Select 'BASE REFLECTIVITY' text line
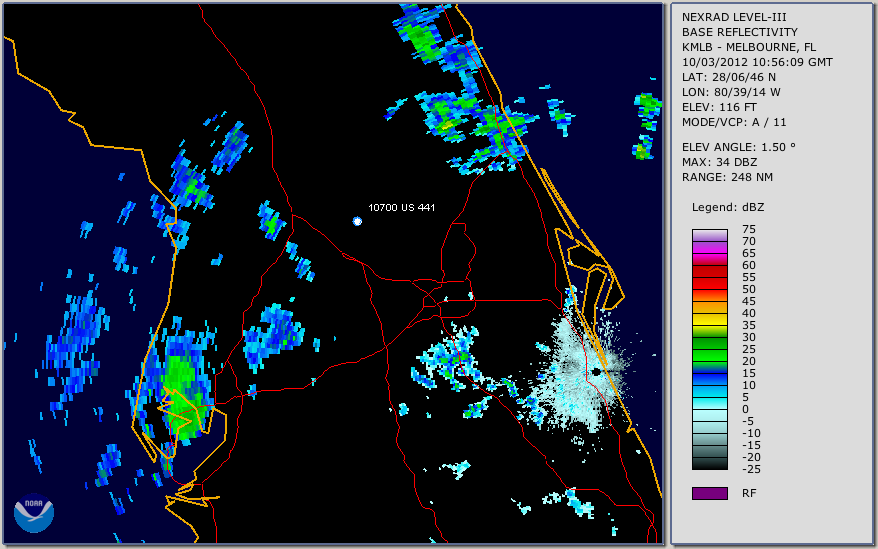The height and width of the screenshot is (549, 878). point(740,32)
